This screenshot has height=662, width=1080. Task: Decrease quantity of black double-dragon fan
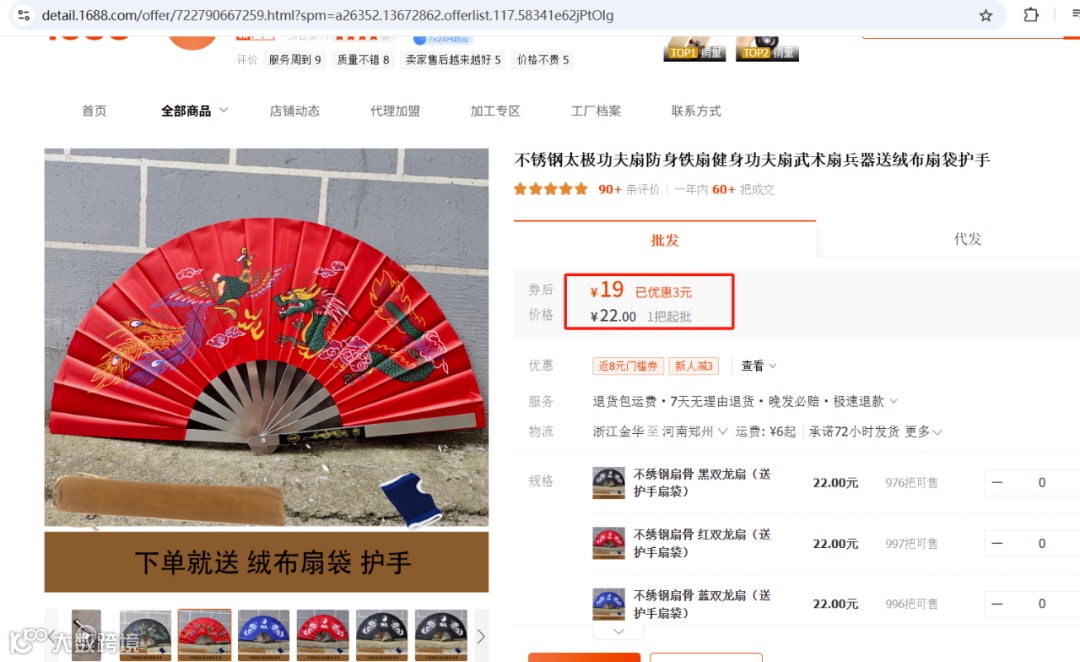click(997, 482)
